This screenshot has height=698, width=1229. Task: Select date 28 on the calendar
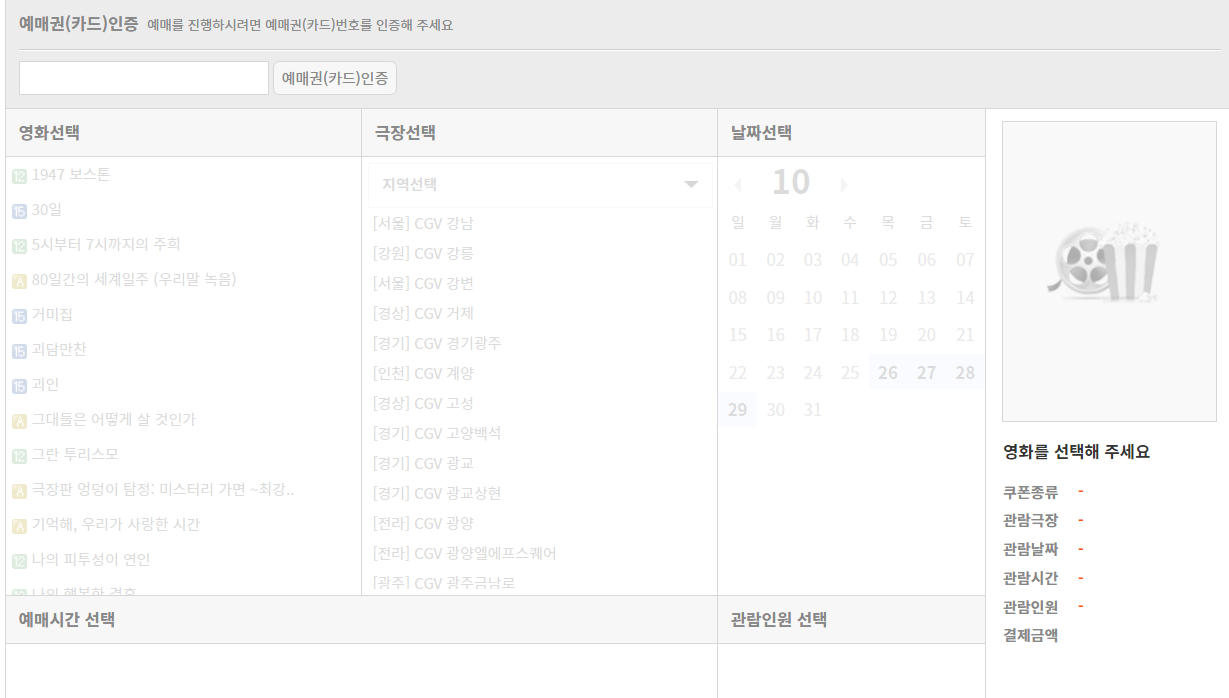point(965,373)
